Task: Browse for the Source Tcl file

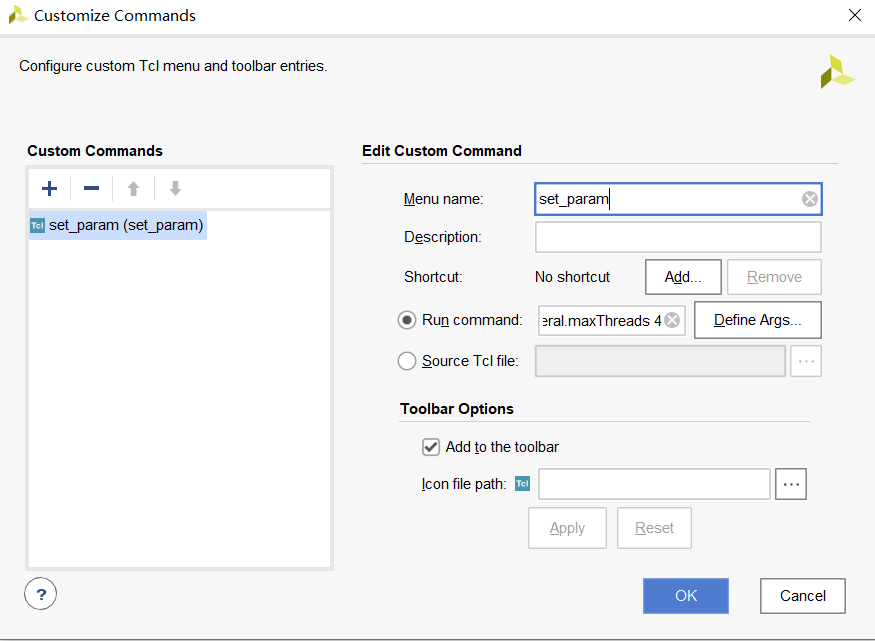Action: click(x=805, y=361)
